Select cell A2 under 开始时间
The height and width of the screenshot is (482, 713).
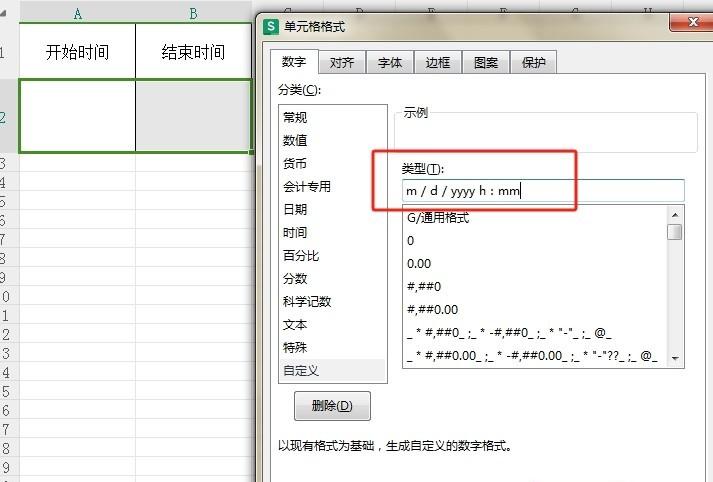pos(77,116)
